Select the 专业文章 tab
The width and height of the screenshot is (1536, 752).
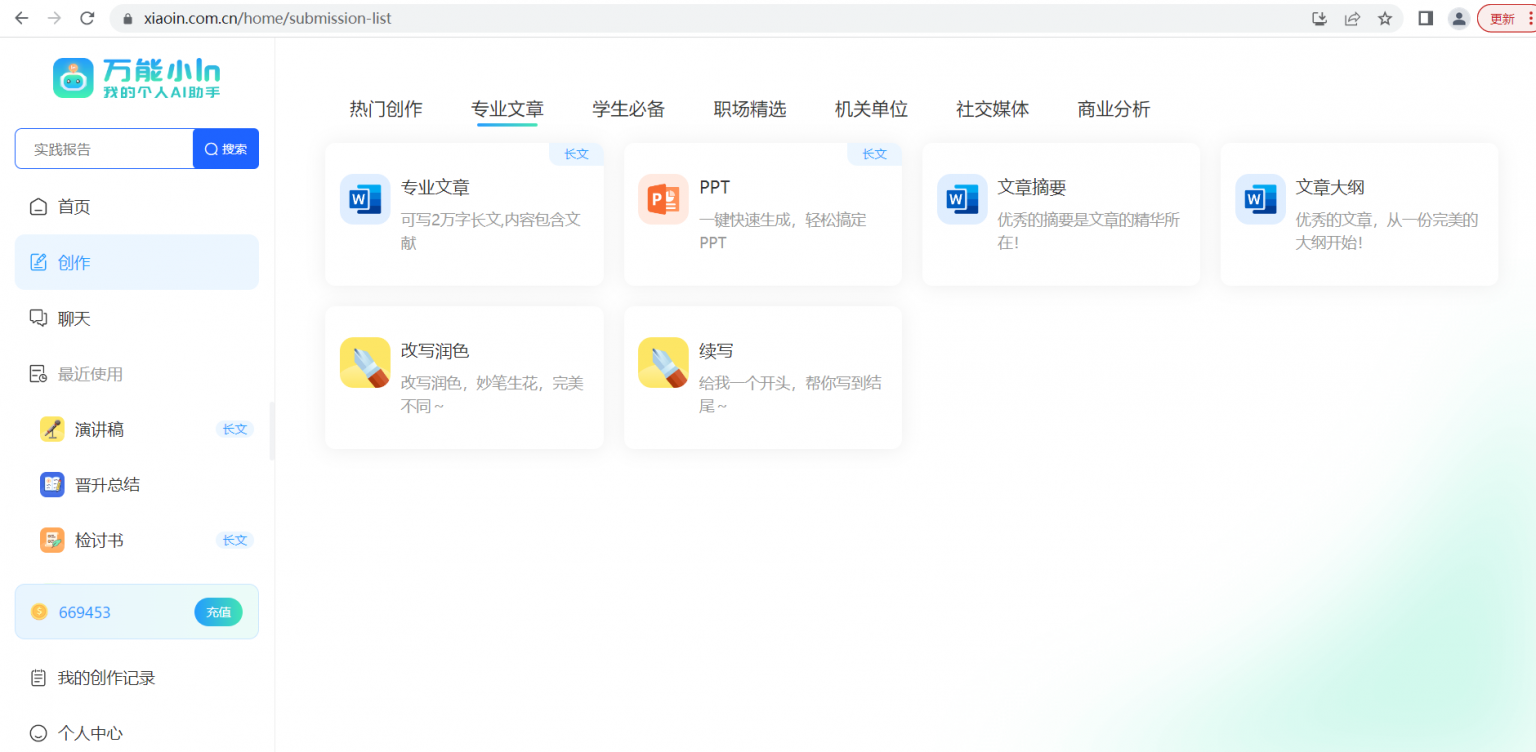pos(507,109)
